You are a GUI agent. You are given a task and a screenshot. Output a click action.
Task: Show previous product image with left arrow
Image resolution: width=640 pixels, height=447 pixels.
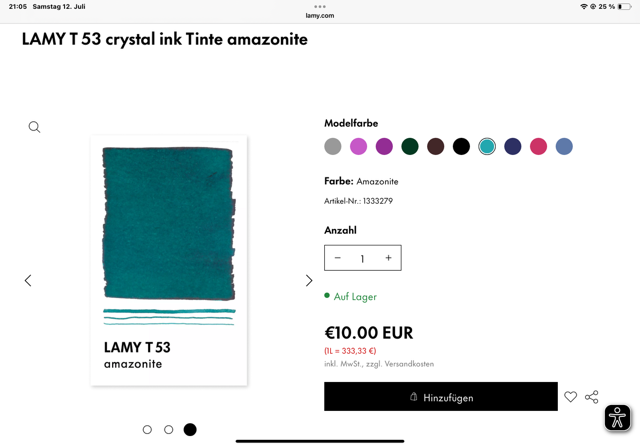(x=28, y=280)
